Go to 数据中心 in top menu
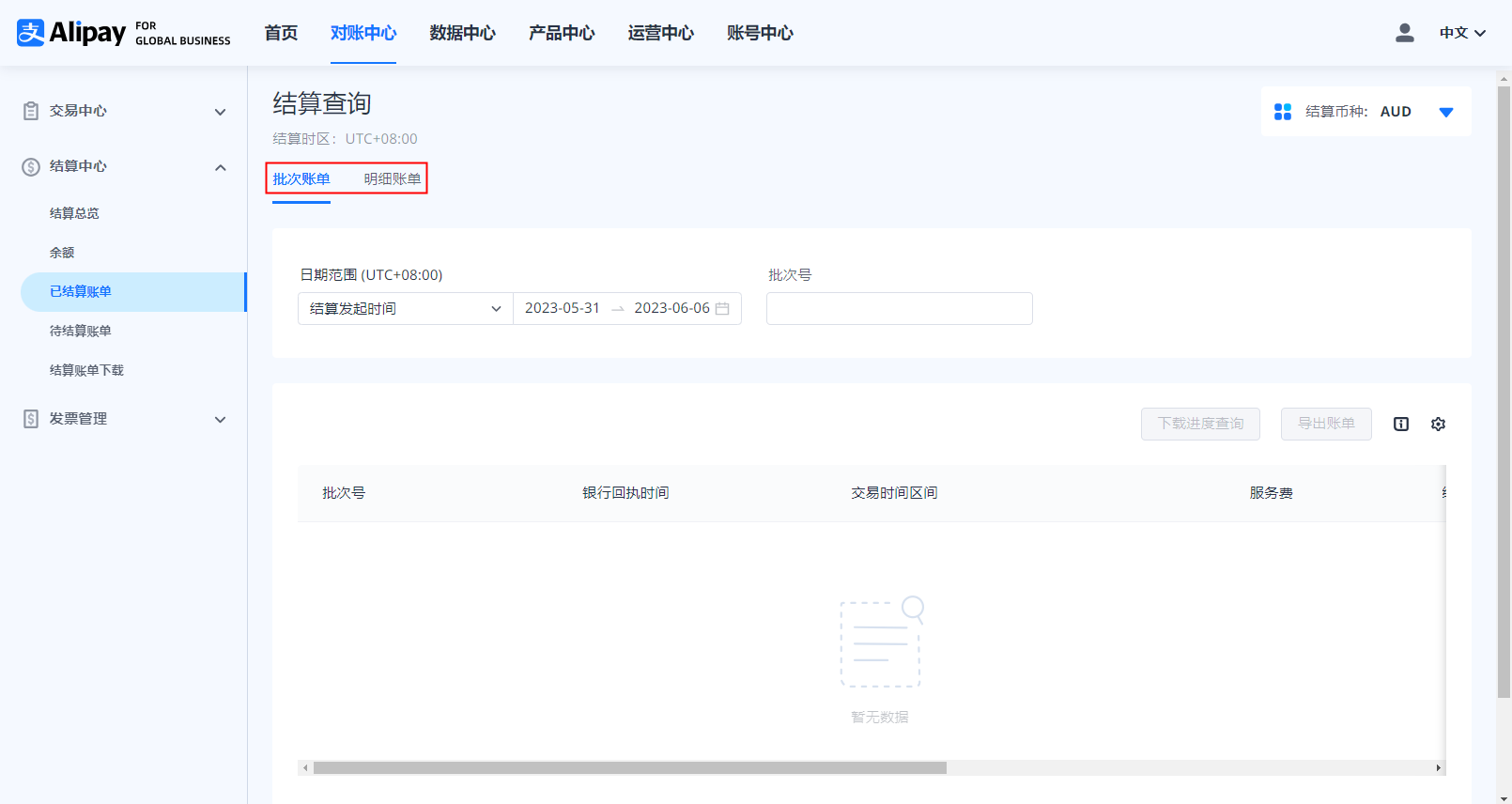This screenshot has height=804, width=1512. tap(462, 33)
